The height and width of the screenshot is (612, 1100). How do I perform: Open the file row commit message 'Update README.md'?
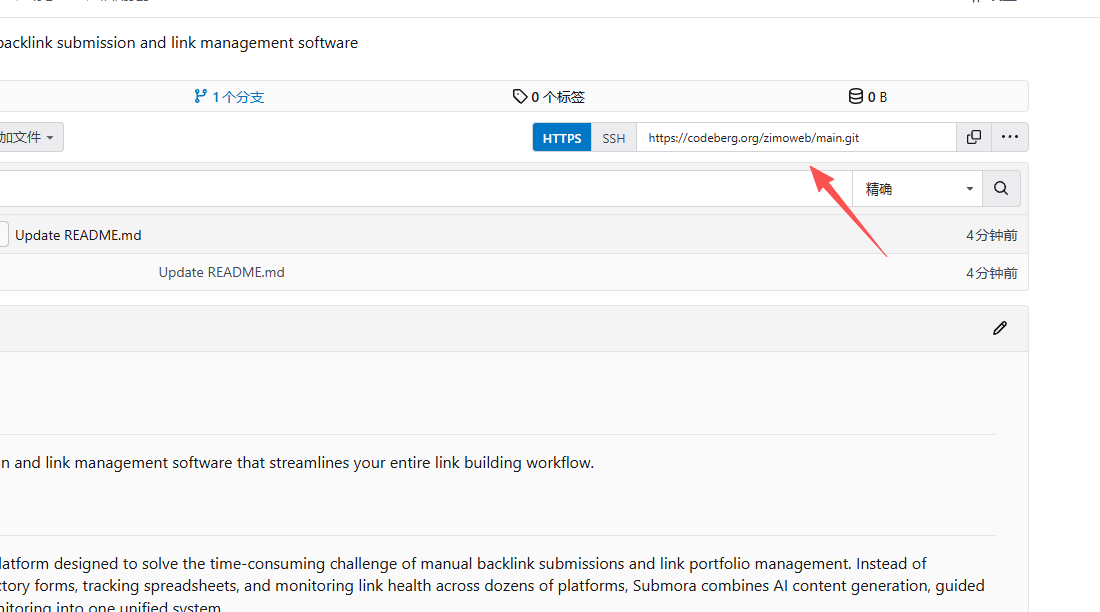point(222,272)
